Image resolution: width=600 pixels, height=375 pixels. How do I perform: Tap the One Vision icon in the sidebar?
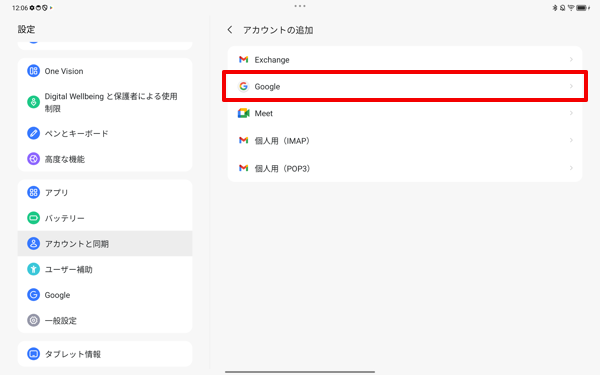pyautogui.click(x=33, y=71)
